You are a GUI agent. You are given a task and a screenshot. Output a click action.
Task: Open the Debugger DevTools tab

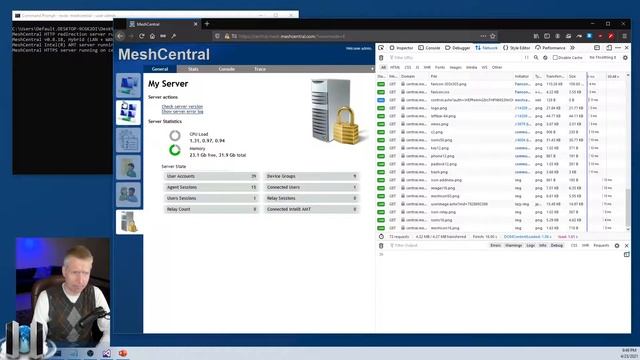click(x=458, y=48)
